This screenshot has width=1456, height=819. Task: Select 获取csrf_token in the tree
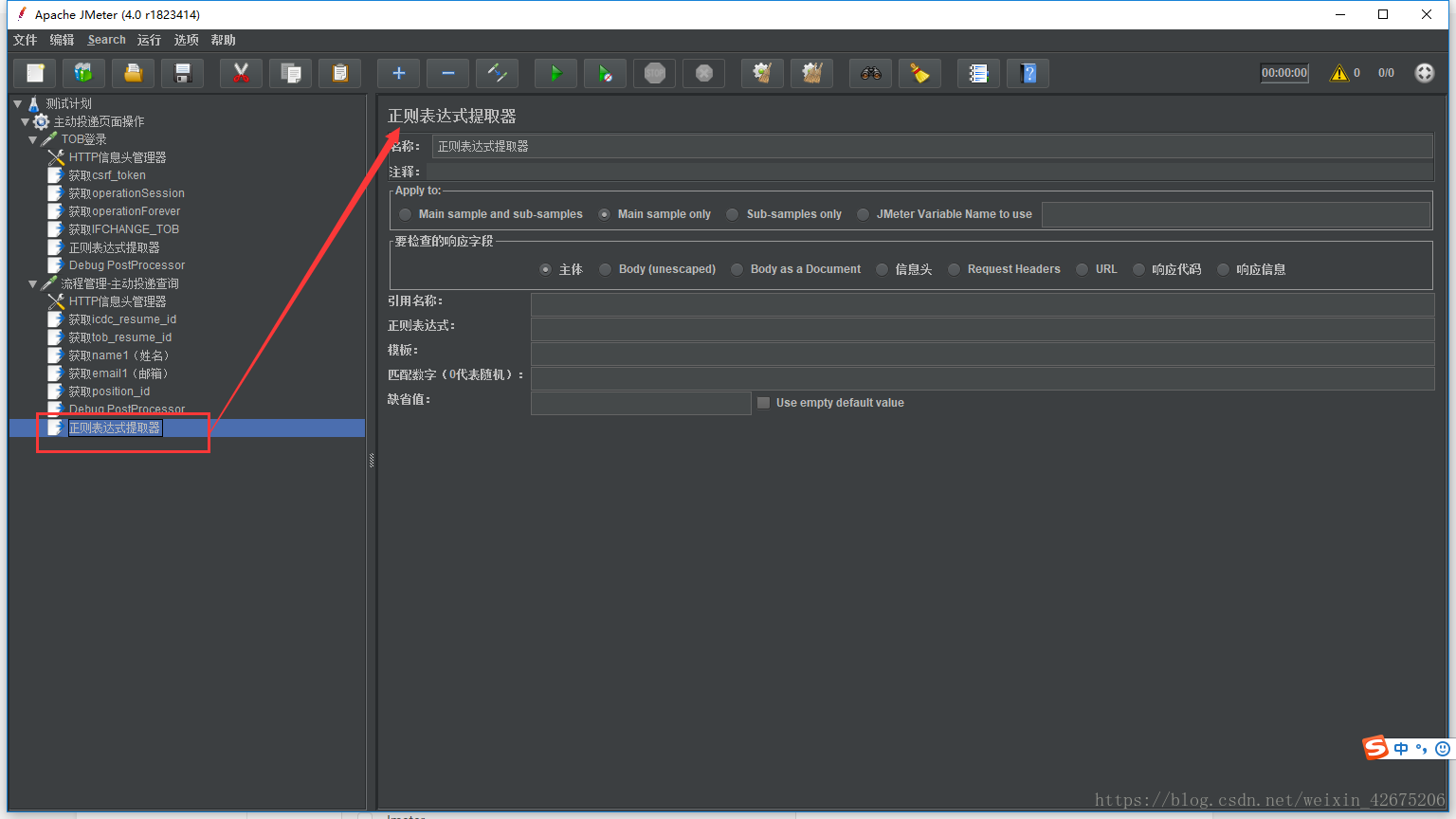107,175
